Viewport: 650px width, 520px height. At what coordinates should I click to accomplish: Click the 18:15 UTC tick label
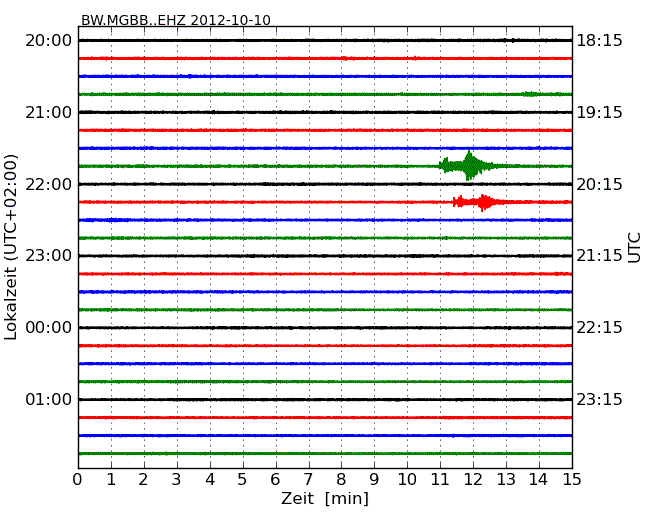pos(599,41)
